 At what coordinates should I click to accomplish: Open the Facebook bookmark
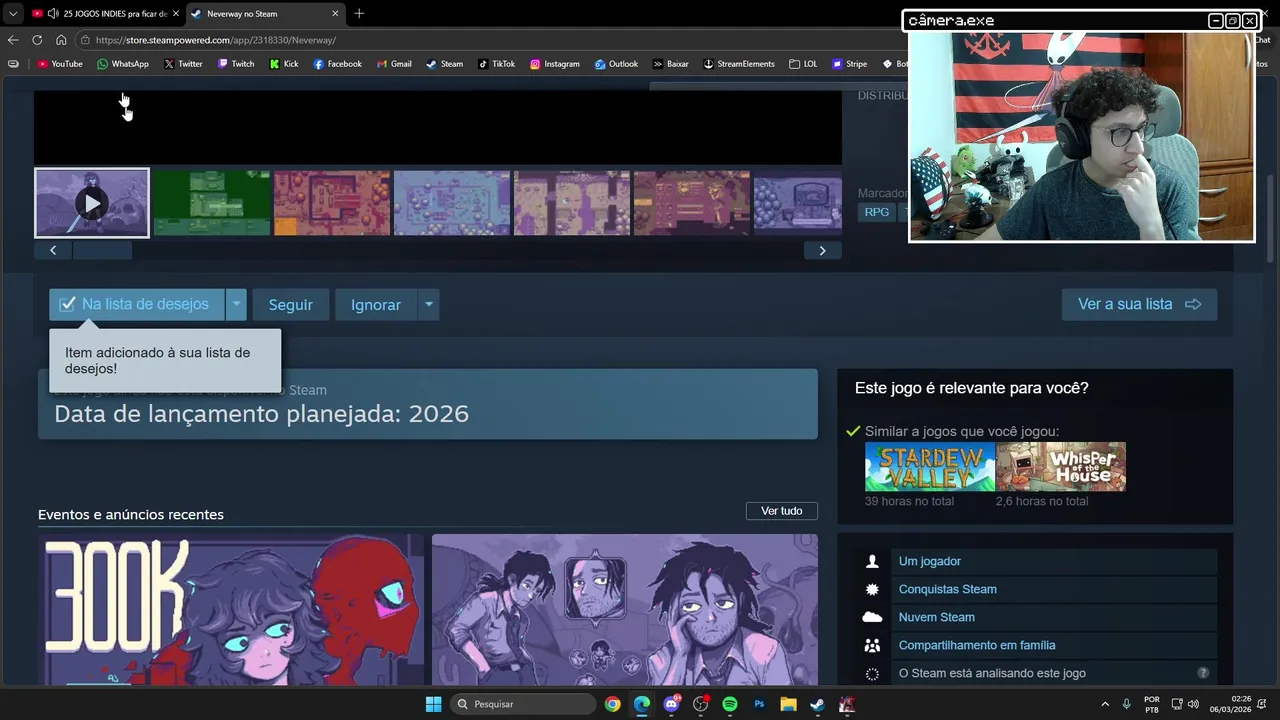(338, 64)
